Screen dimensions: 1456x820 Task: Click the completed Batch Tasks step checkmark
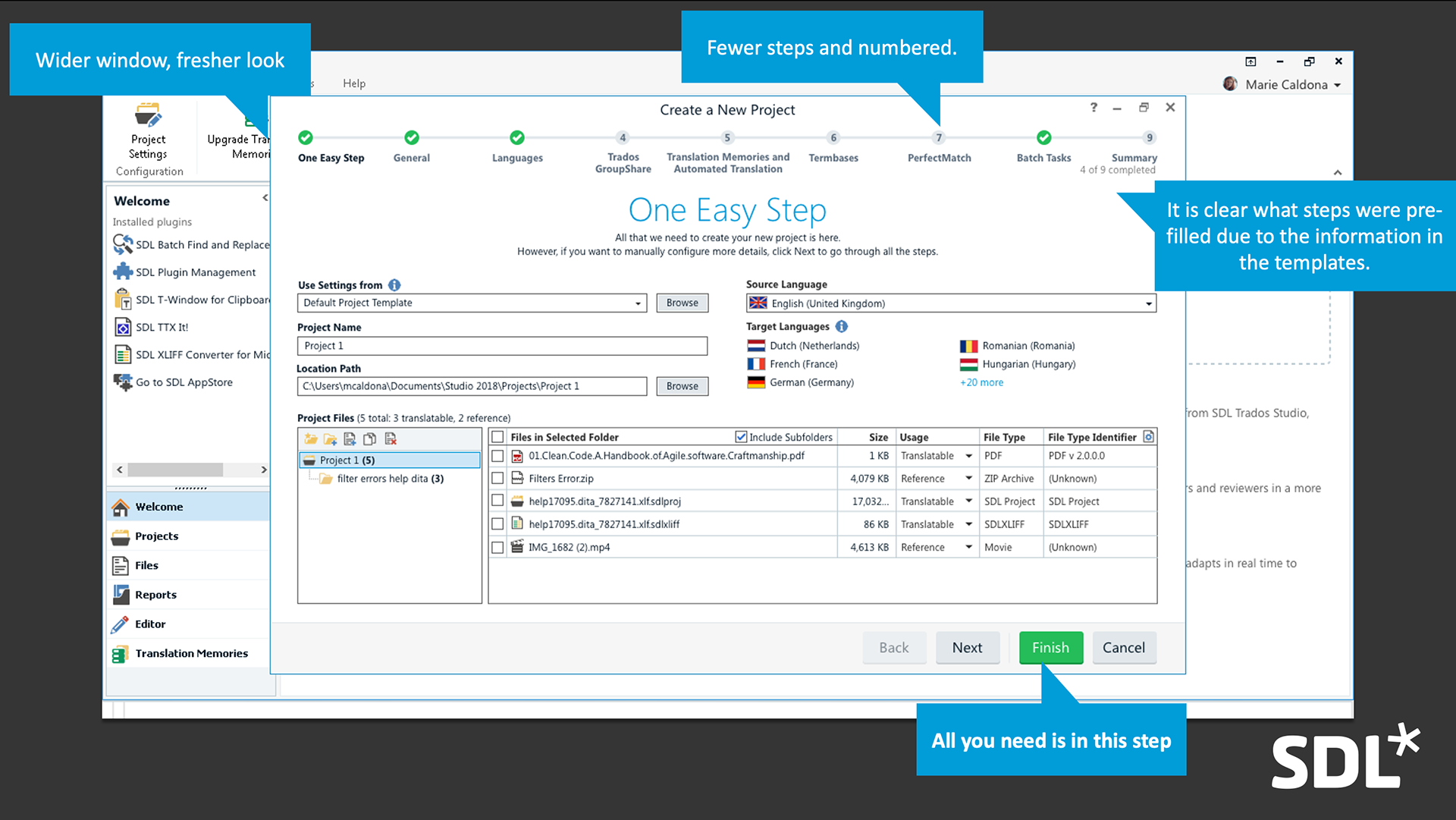pyautogui.click(x=1044, y=137)
